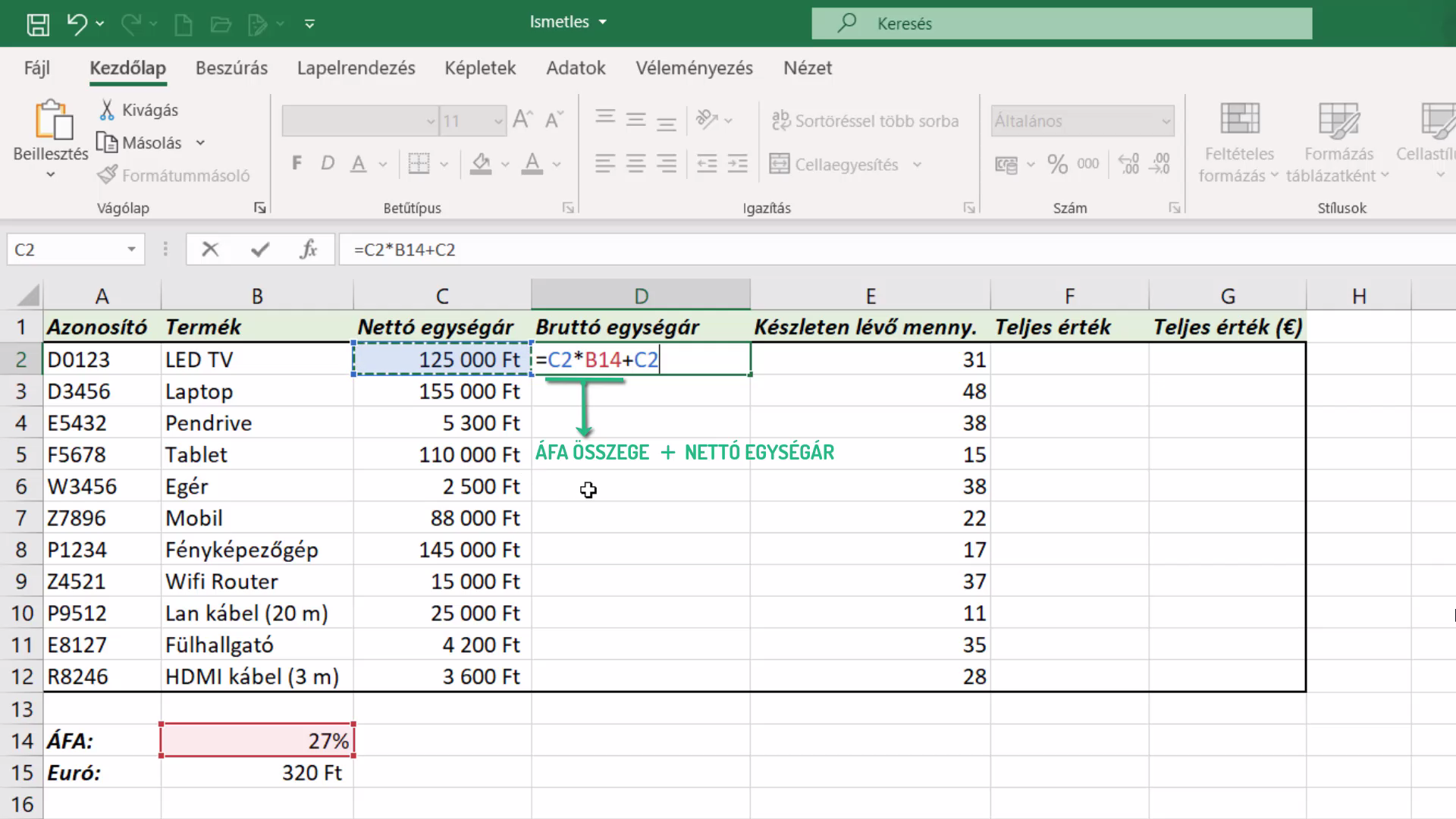This screenshot has width=1456, height=819.
Task: Click the Kivágás scissors icon
Action: tap(107, 110)
